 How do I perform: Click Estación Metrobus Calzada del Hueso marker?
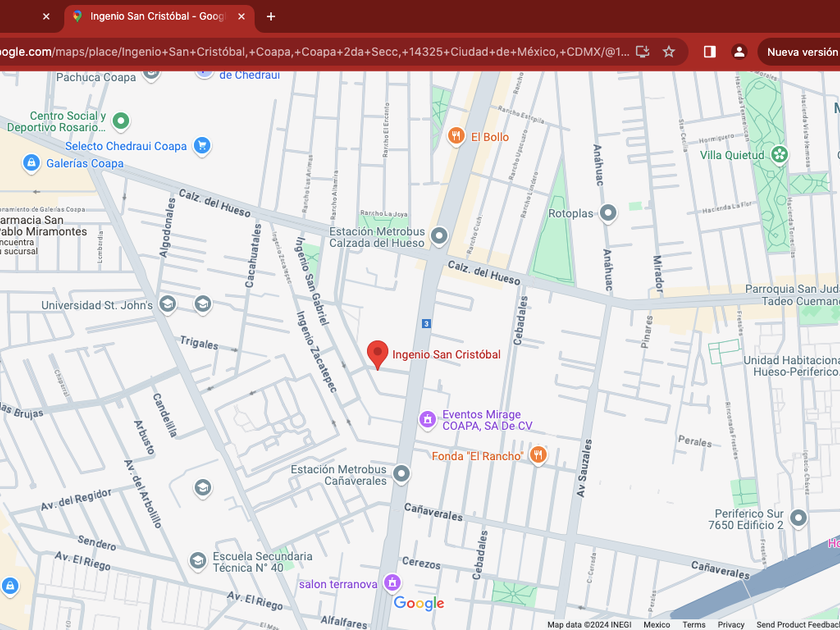(x=439, y=237)
